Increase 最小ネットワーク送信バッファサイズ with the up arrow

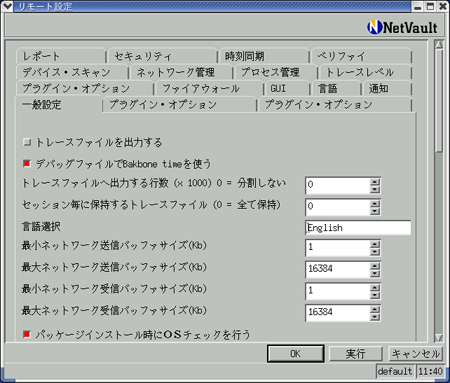pyautogui.click(x=375, y=244)
